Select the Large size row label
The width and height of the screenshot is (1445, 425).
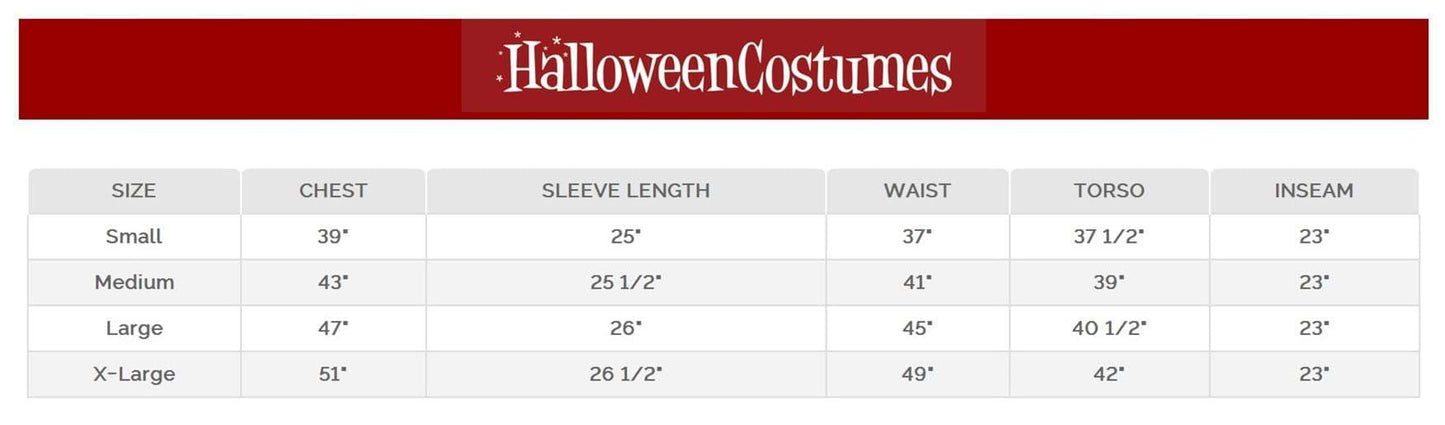tap(134, 328)
